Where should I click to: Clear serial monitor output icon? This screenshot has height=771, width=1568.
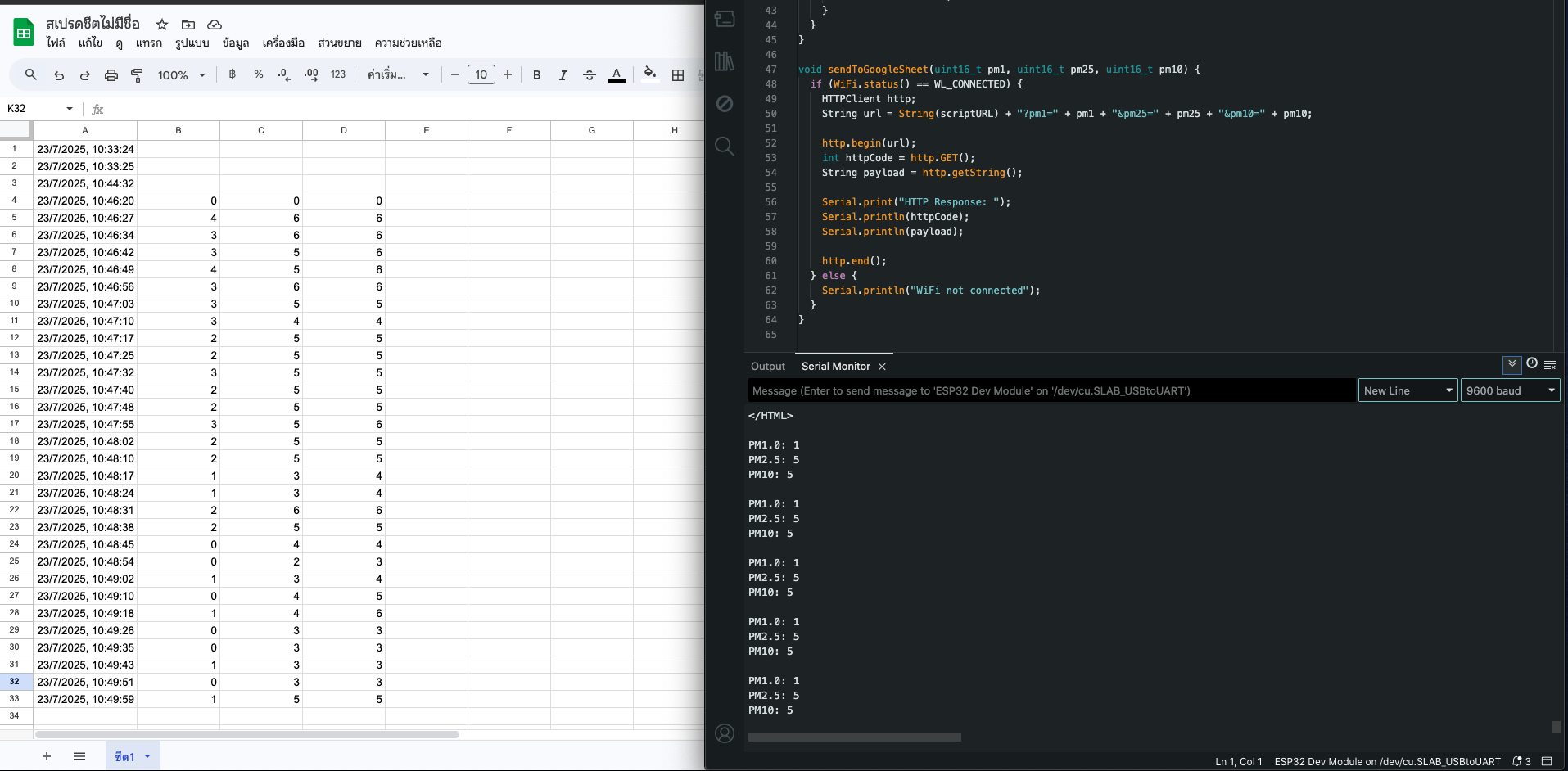[x=1550, y=365]
